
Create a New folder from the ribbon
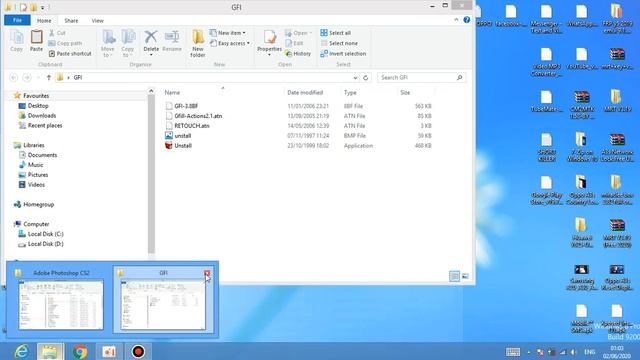tap(198, 43)
